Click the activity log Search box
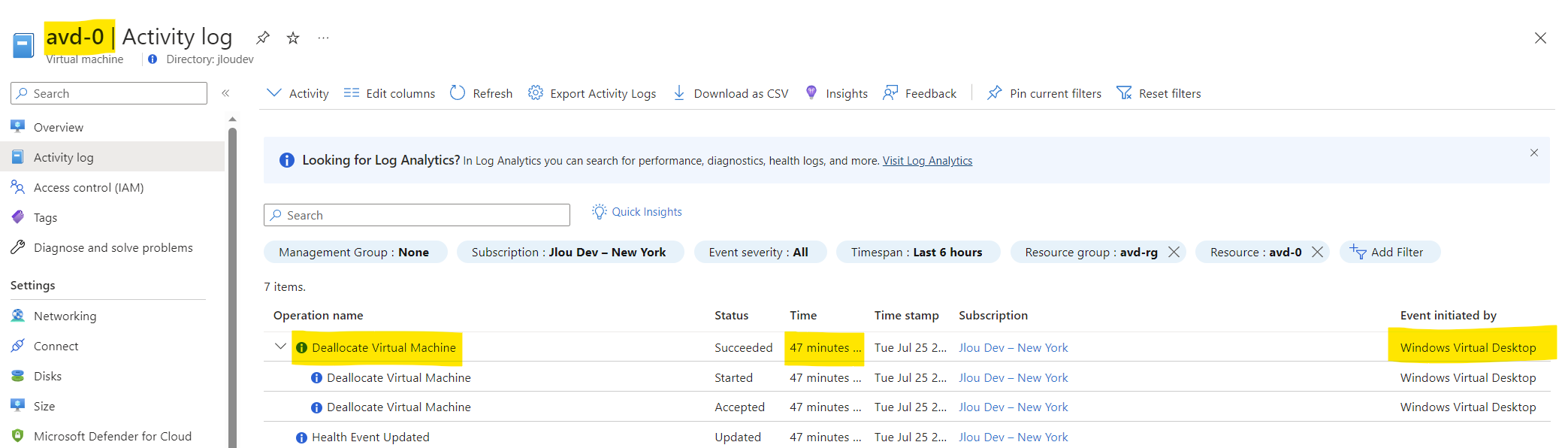1568x448 pixels. pyautogui.click(x=417, y=215)
